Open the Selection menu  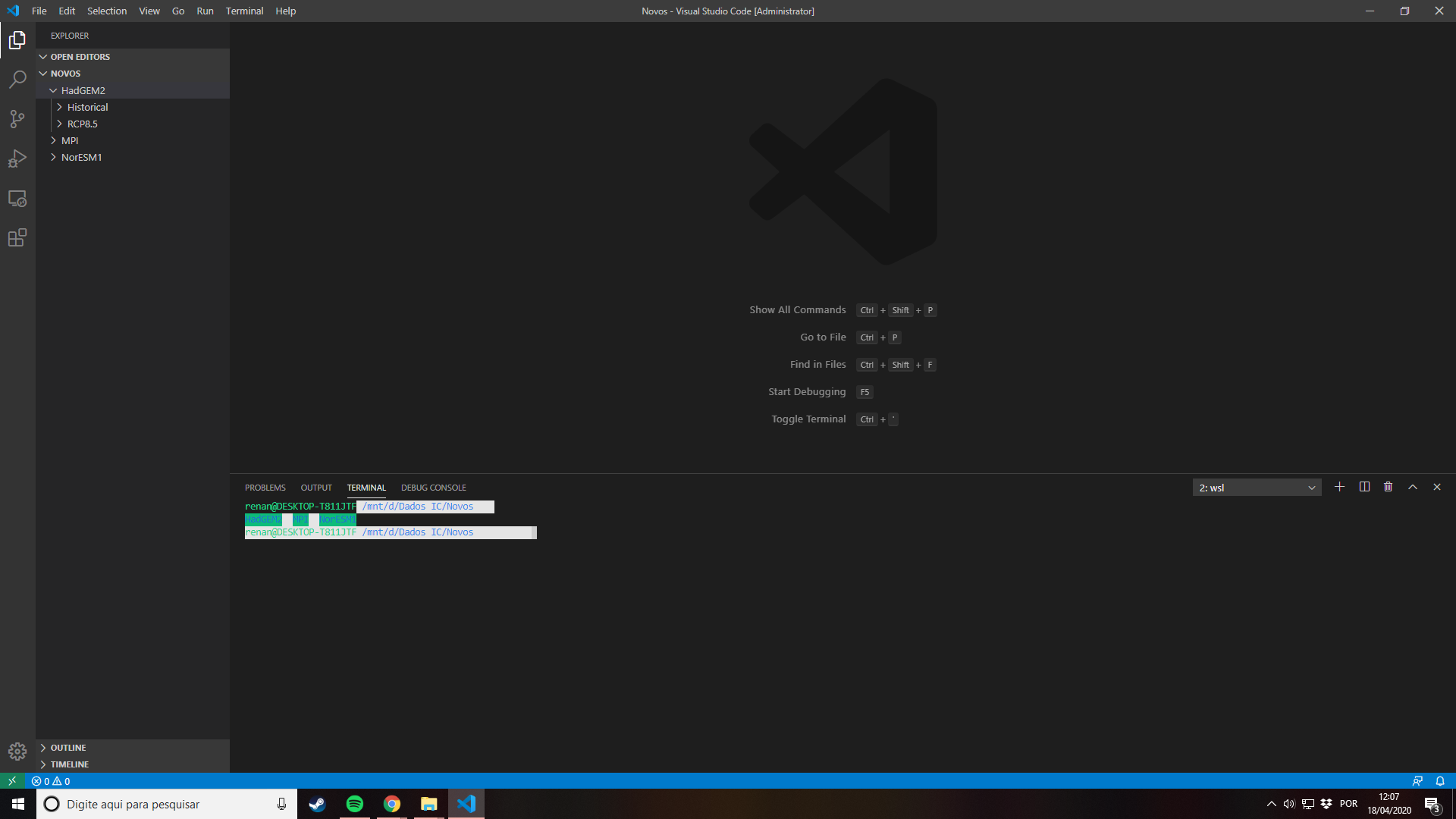(x=107, y=11)
